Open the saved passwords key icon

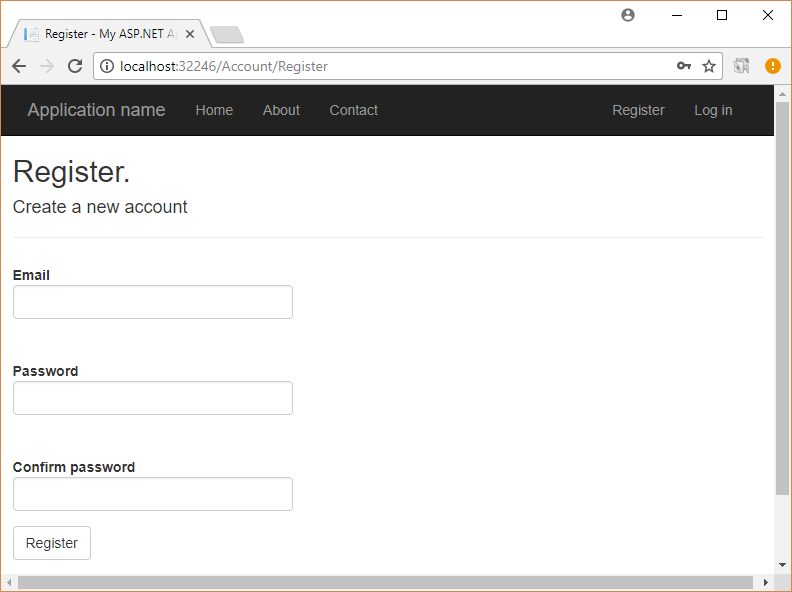coord(684,66)
